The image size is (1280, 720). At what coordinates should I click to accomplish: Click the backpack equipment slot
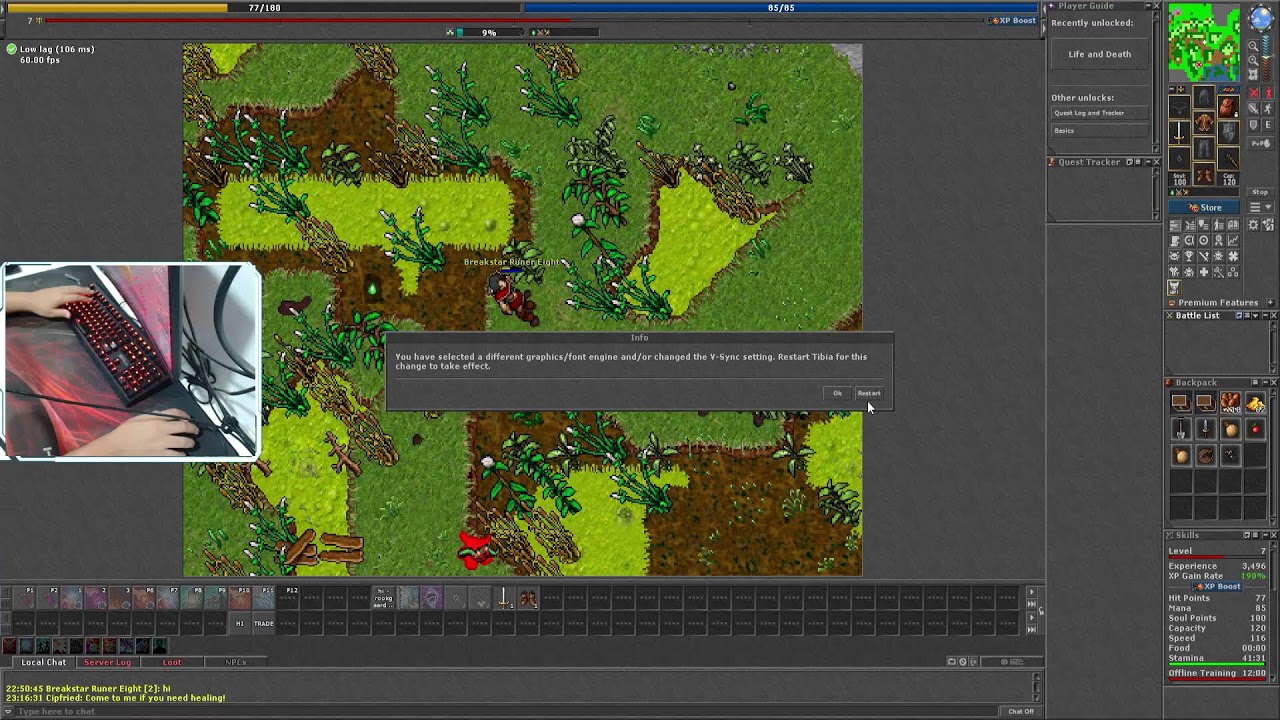[1228, 106]
